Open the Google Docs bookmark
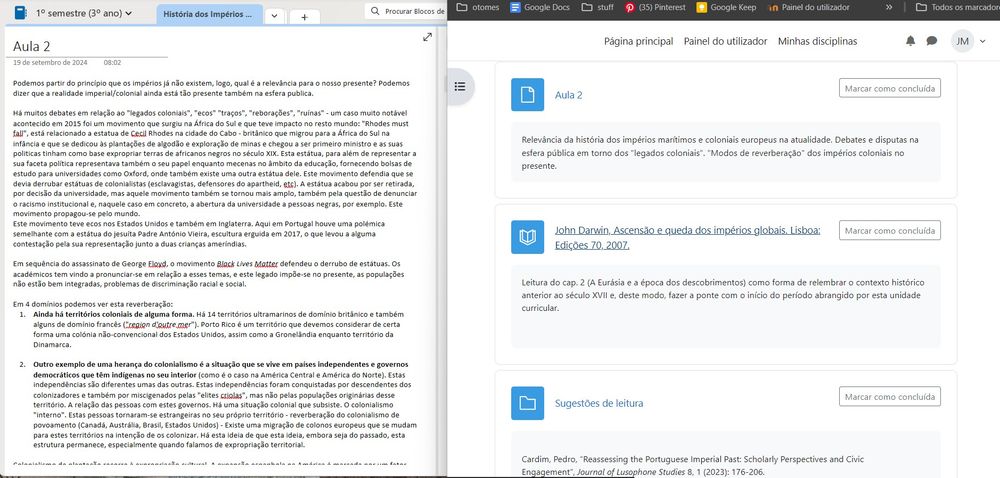Image resolution: width=1000 pixels, height=478 pixels. pyautogui.click(x=540, y=7)
